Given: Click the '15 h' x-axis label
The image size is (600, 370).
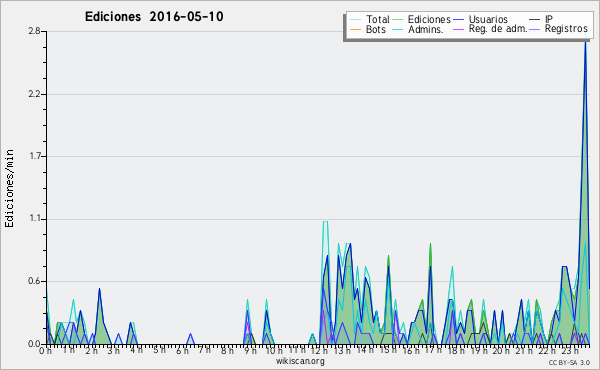Looking at the screenshot, I should point(388,350).
